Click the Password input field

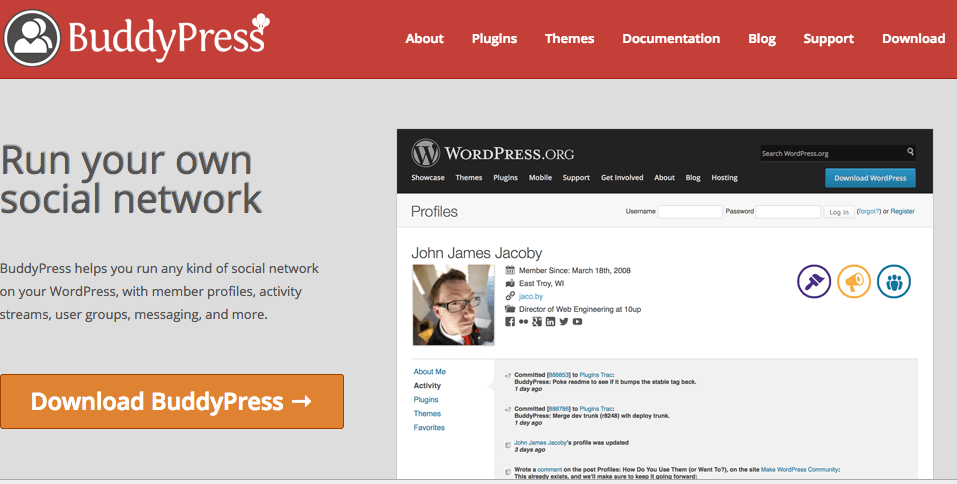click(788, 211)
